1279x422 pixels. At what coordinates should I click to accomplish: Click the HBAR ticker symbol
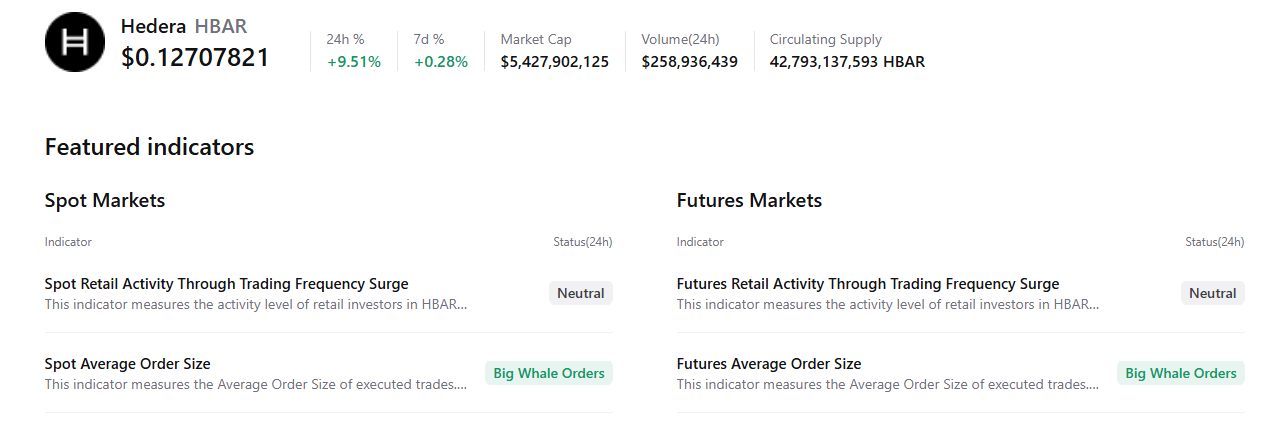(221, 27)
